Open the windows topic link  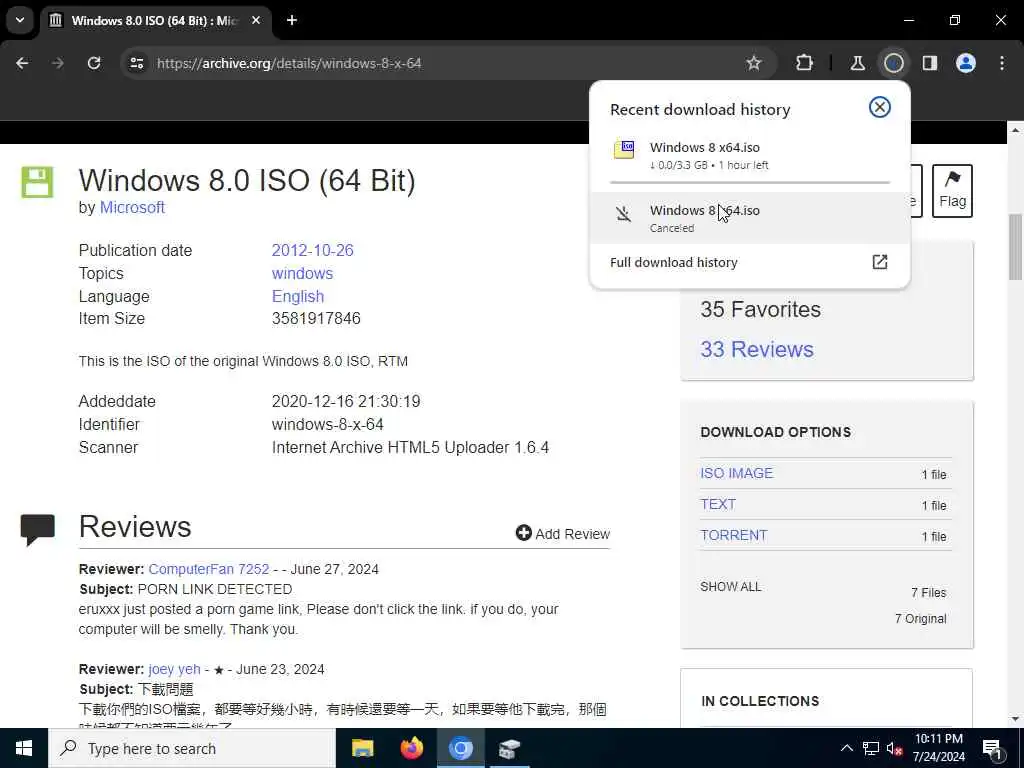(x=302, y=273)
